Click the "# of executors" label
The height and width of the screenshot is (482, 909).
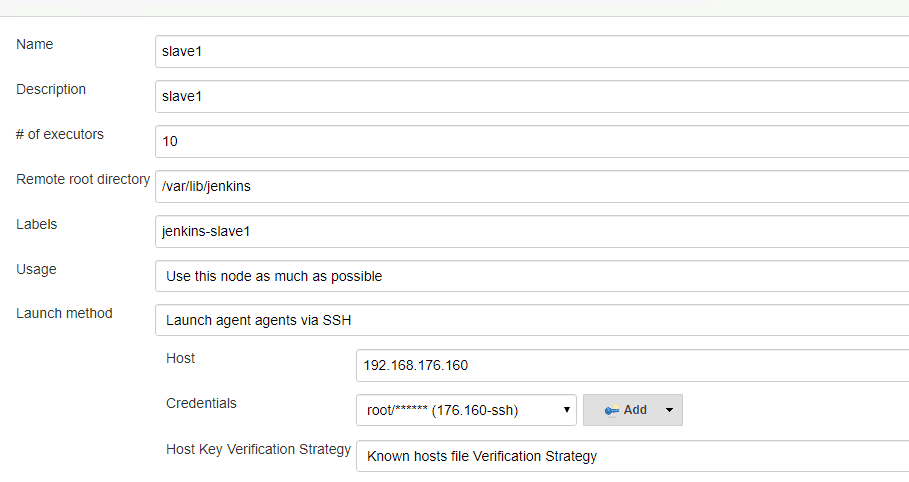pos(60,134)
